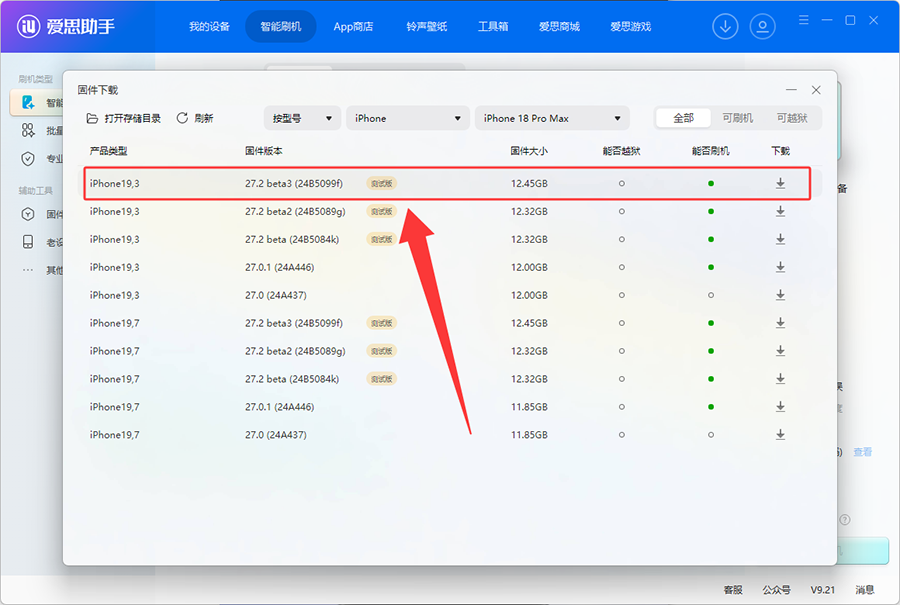Select the old device phone sidebar icon
The height and width of the screenshot is (605, 900).
[28, 242]
